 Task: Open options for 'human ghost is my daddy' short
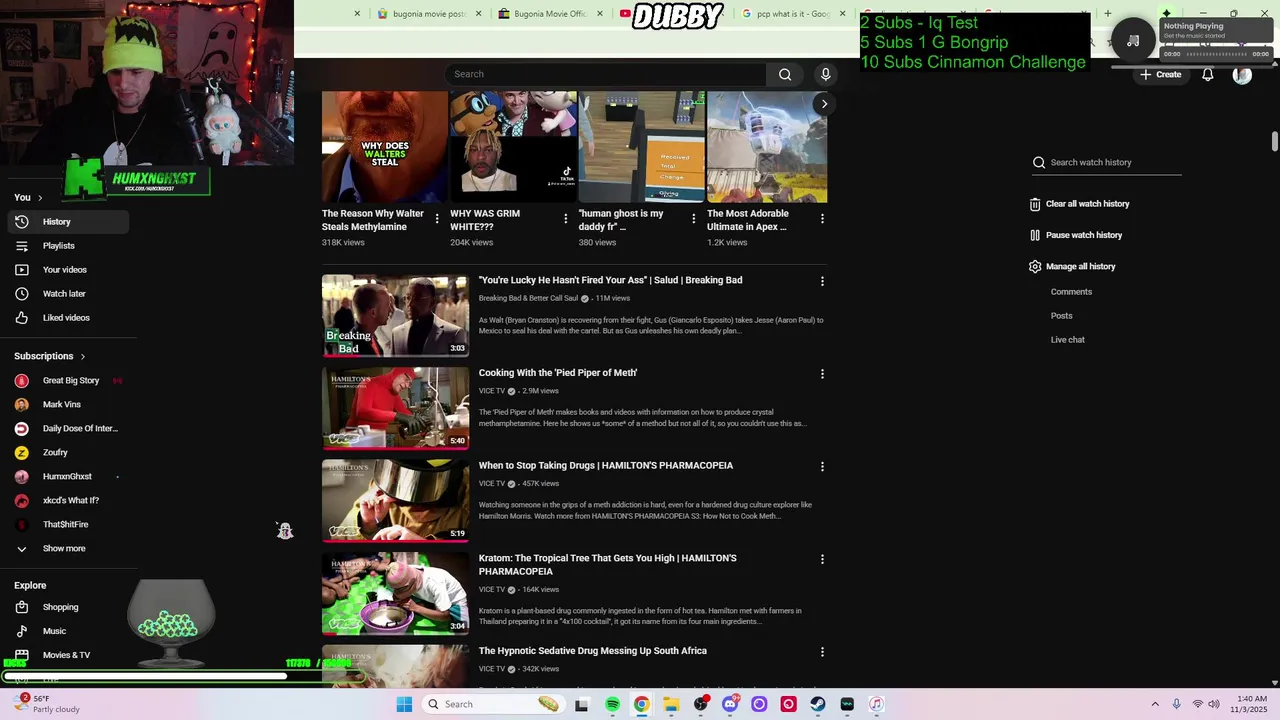click(x=694, y=218)
